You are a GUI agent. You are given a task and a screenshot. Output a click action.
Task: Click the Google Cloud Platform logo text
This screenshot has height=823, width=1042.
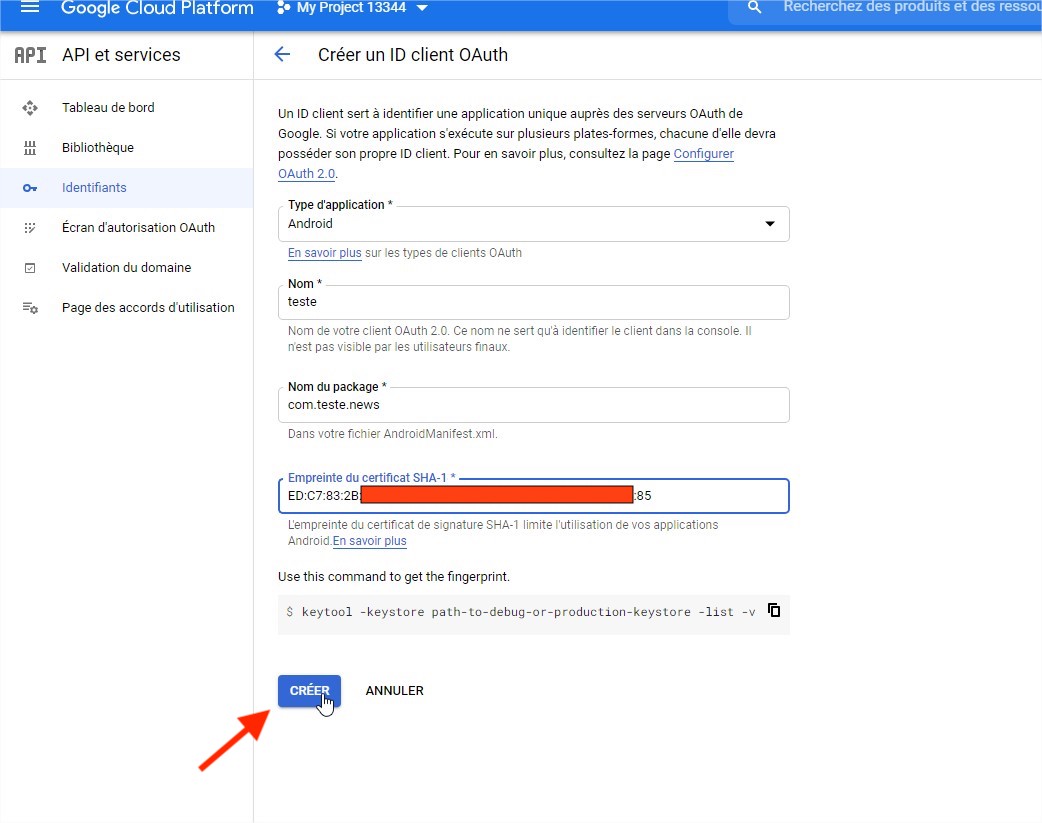157,8
